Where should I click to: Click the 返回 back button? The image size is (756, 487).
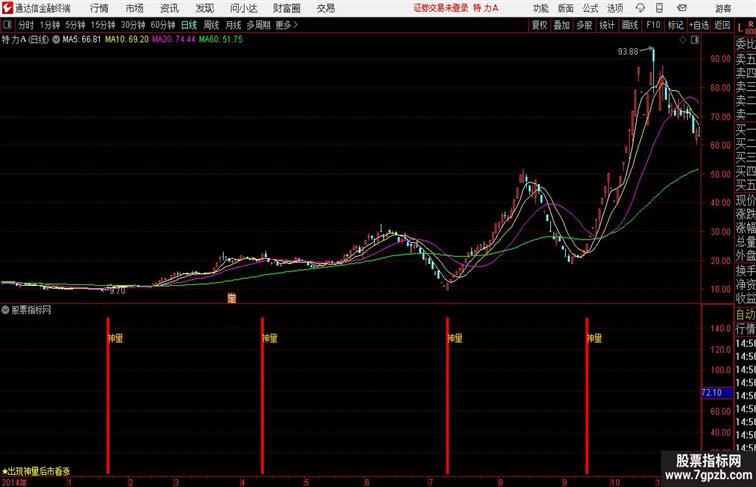click(x=722, y=25)
